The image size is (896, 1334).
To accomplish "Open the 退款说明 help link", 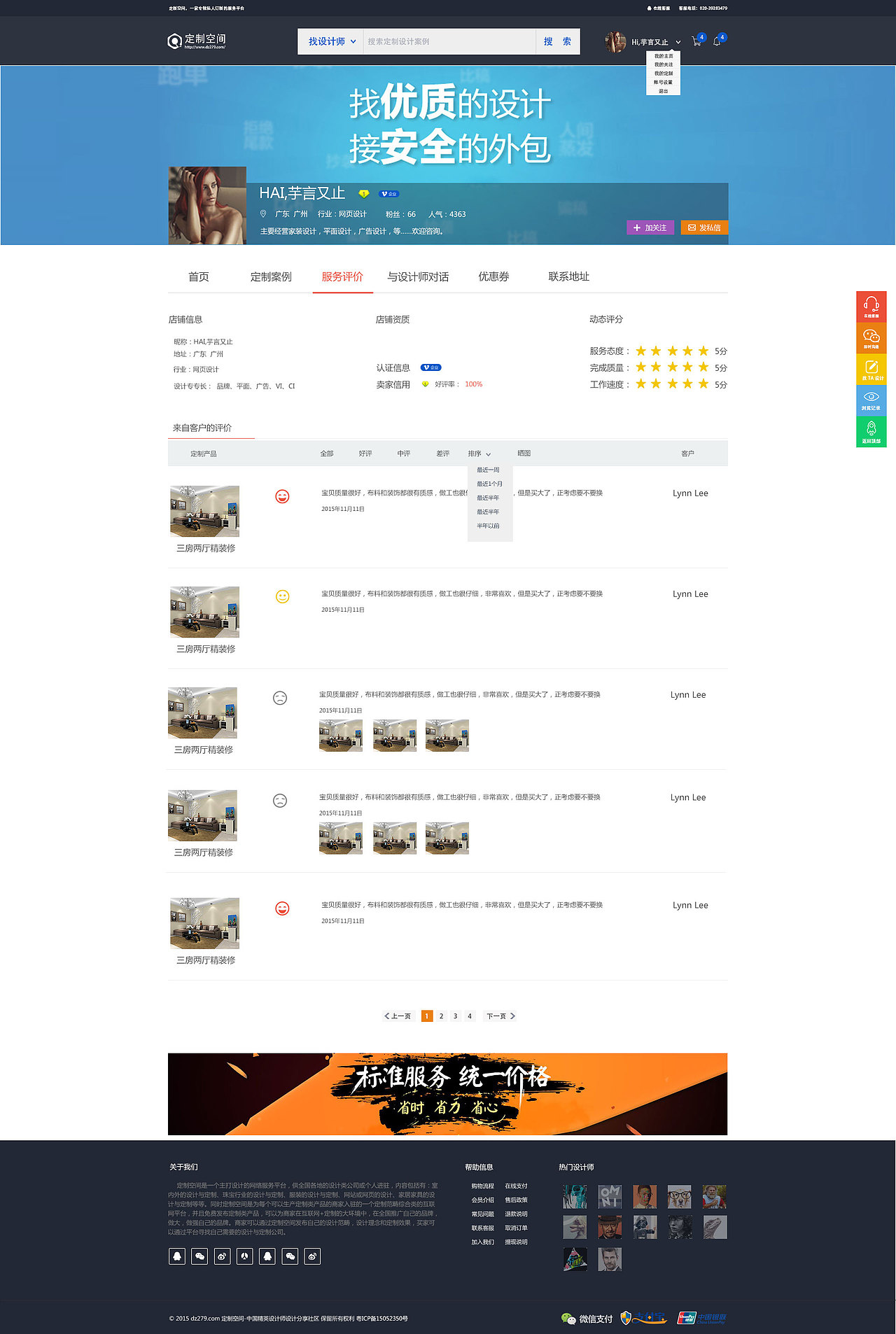I will click(516, 1214).
